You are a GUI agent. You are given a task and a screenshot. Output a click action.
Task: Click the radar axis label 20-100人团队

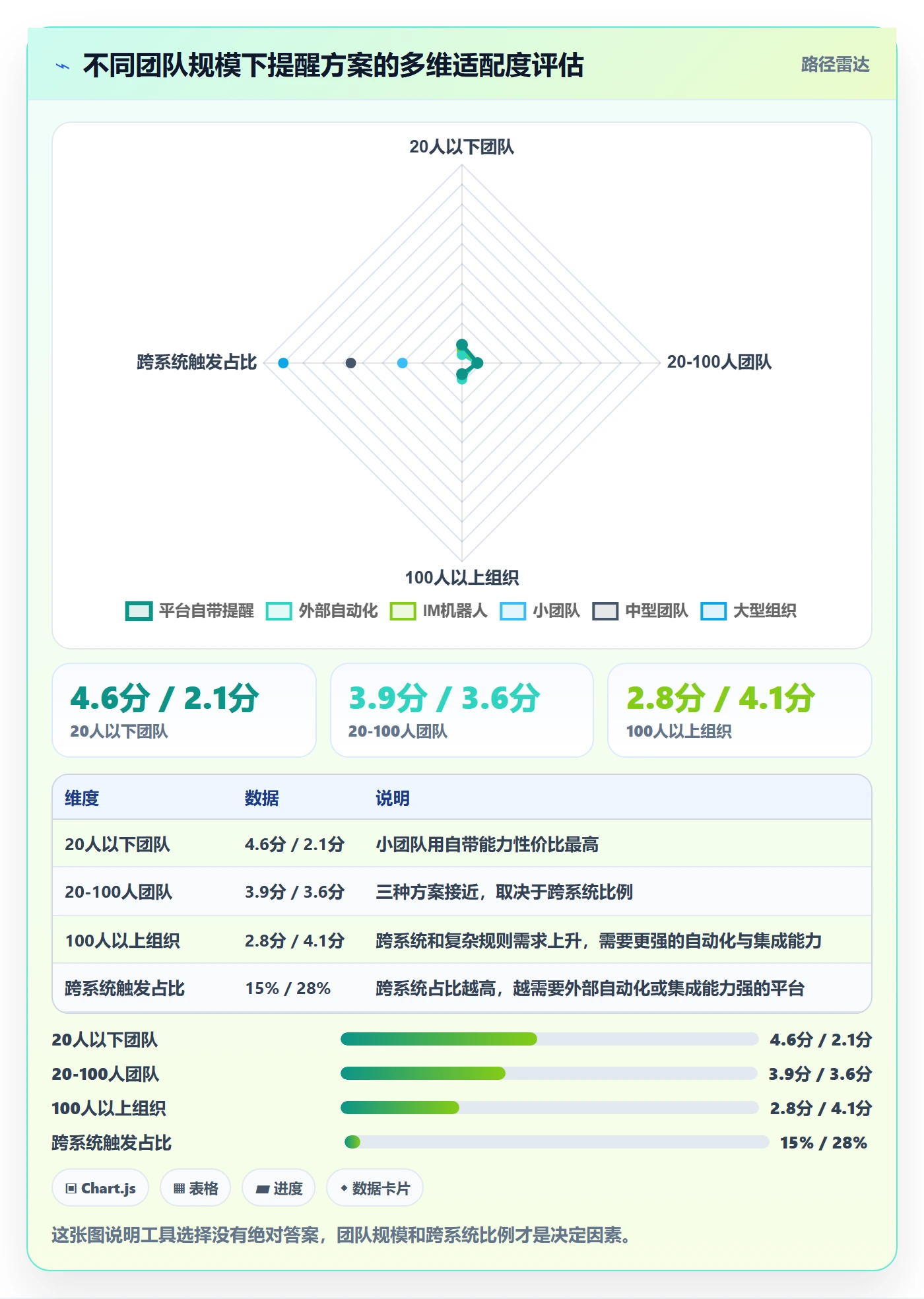[x=719, y=362]
